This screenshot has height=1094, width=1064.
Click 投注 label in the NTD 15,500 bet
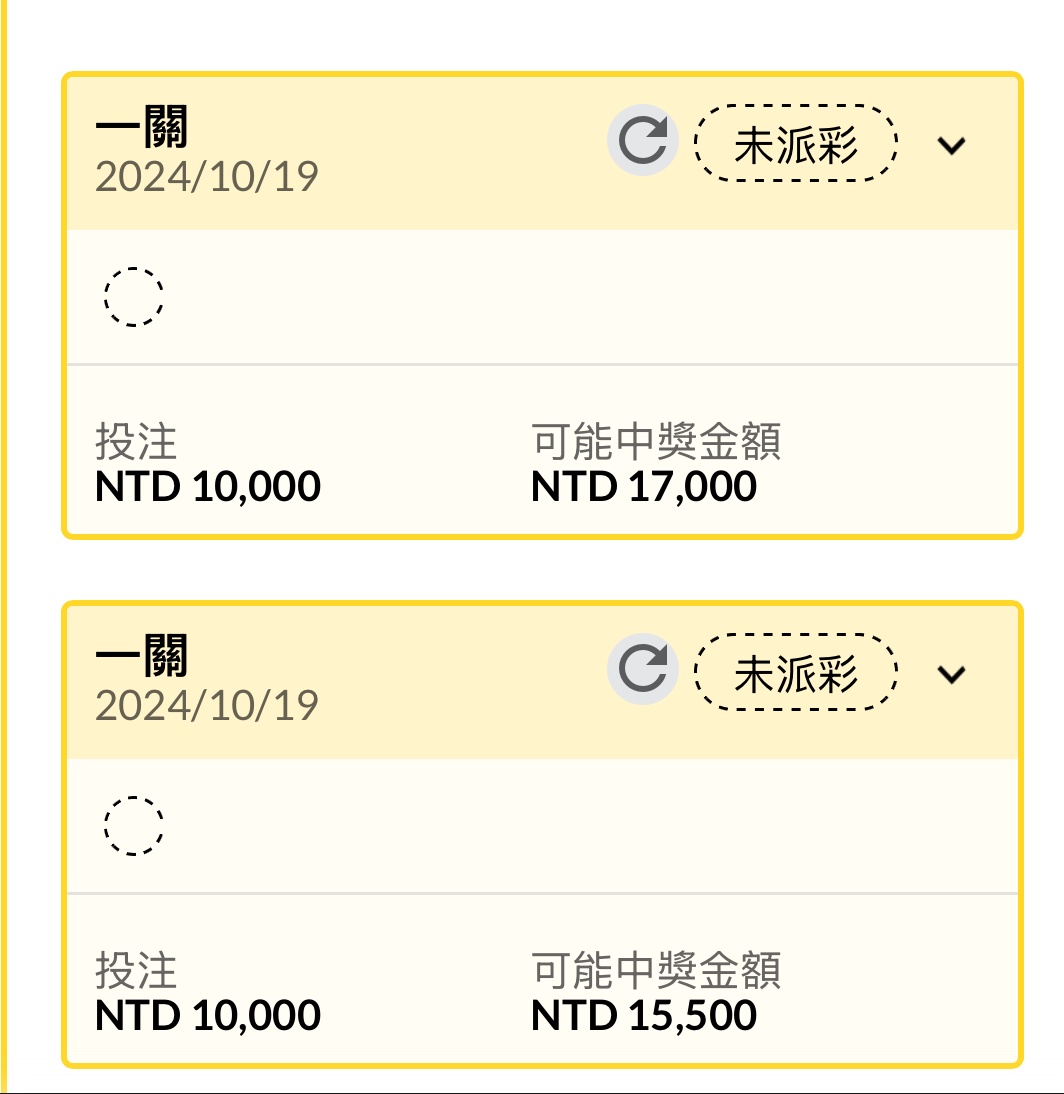point(136,970)
